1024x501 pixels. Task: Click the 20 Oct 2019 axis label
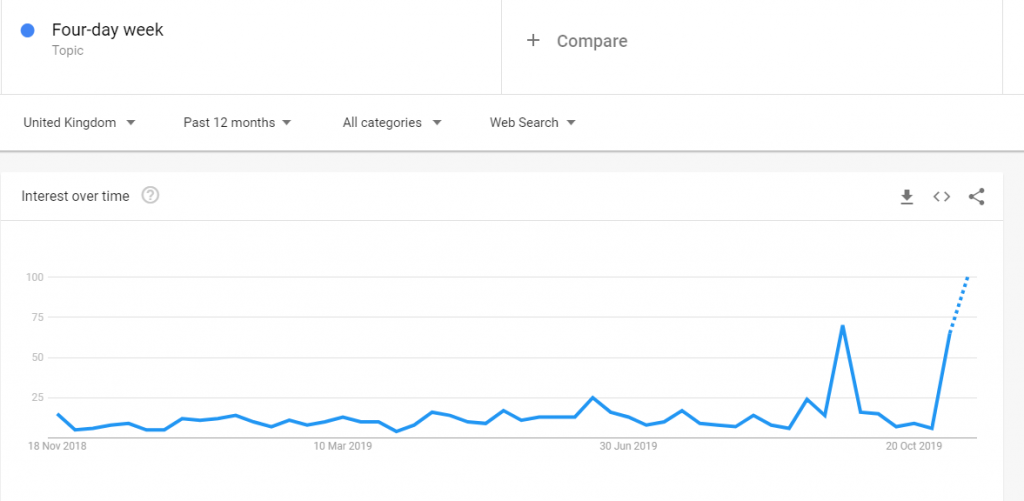[914, 447]
